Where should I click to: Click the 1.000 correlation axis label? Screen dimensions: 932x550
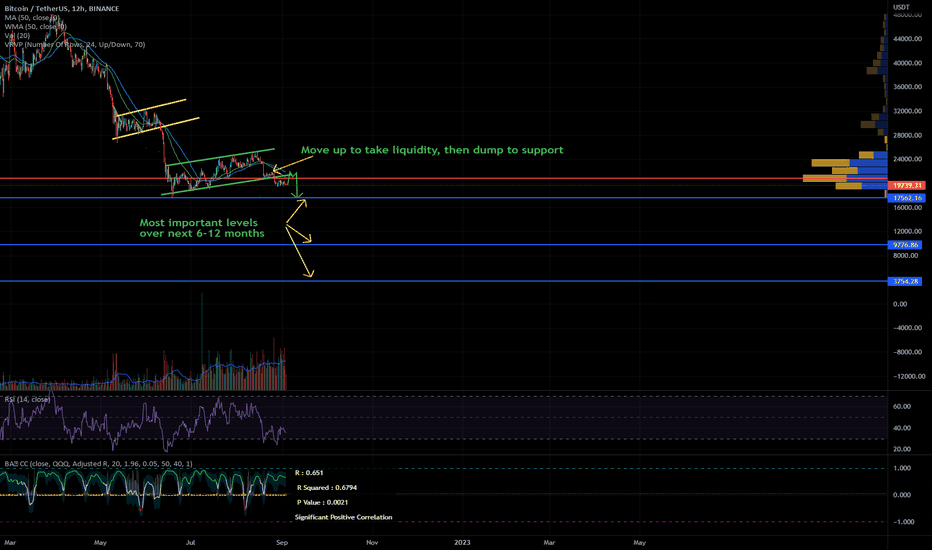902,468
